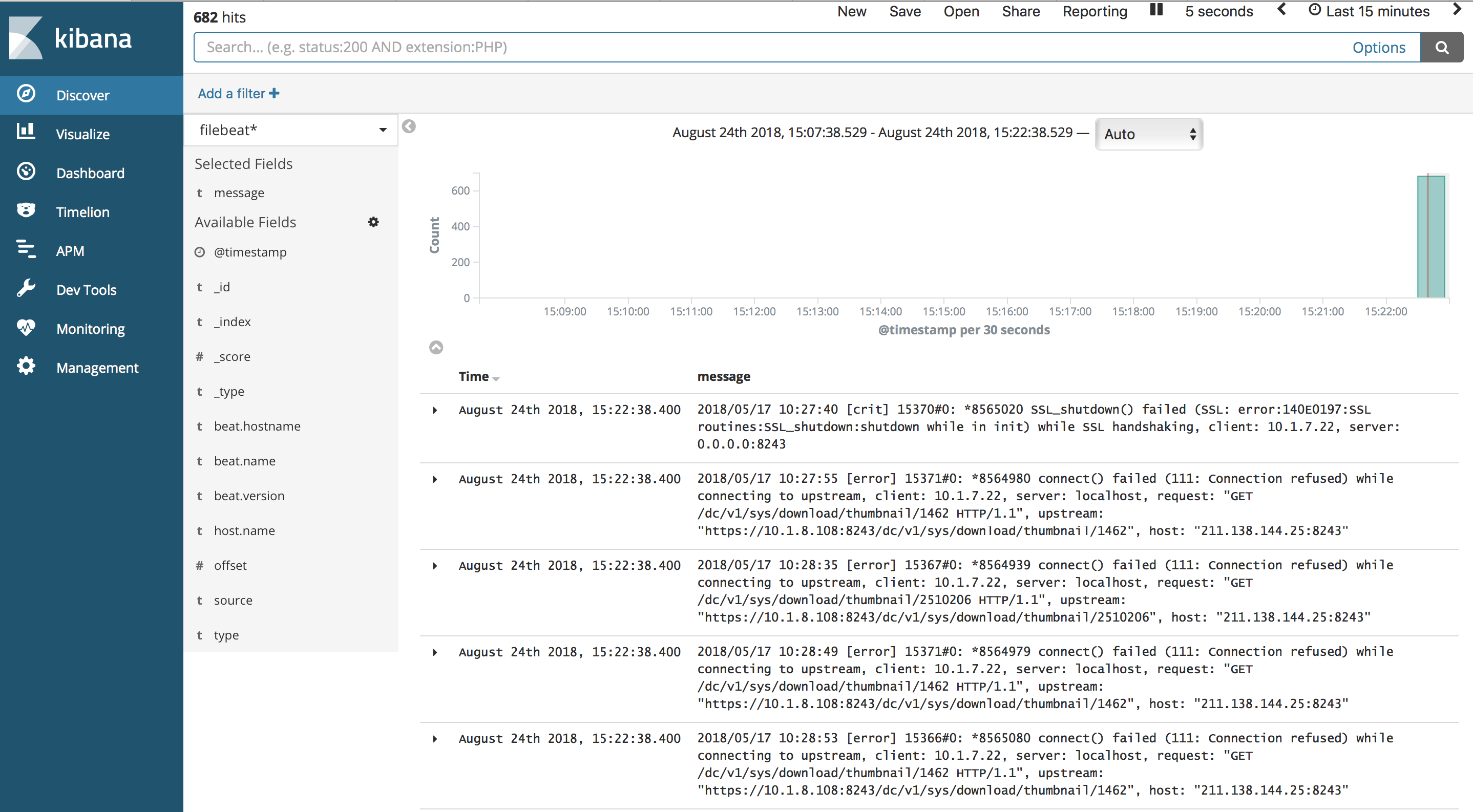The height and width of the screenshot is (812, 1473).
Task: Open Dashboard gauge icon
Action: pyautogui.click(x=26, y=172)
